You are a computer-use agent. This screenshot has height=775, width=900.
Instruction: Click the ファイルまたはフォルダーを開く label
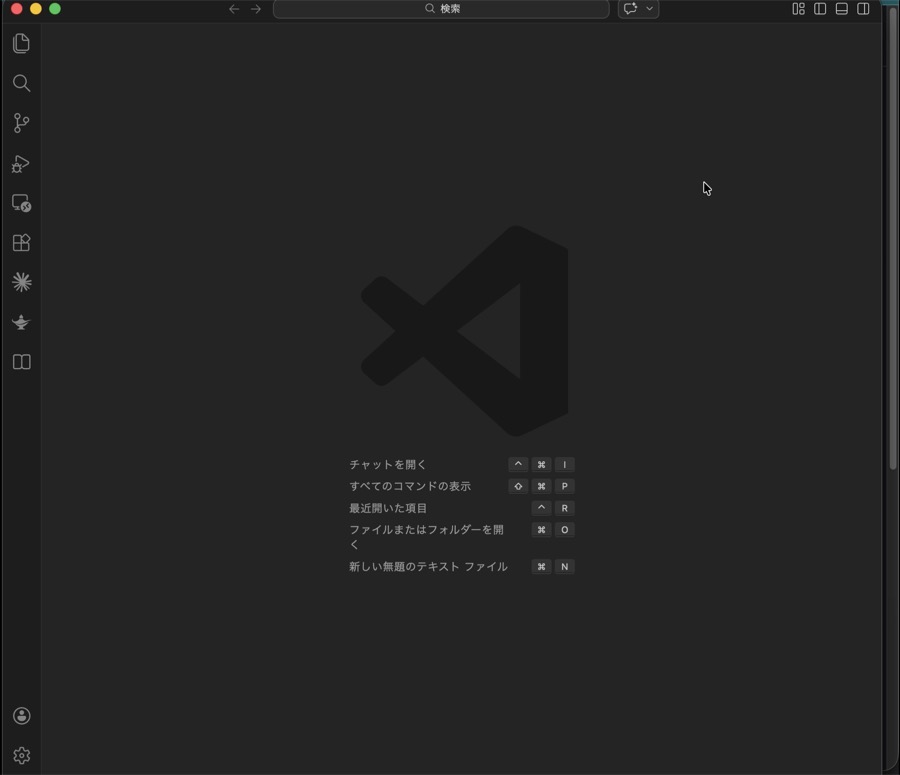[x=426, y=537]
